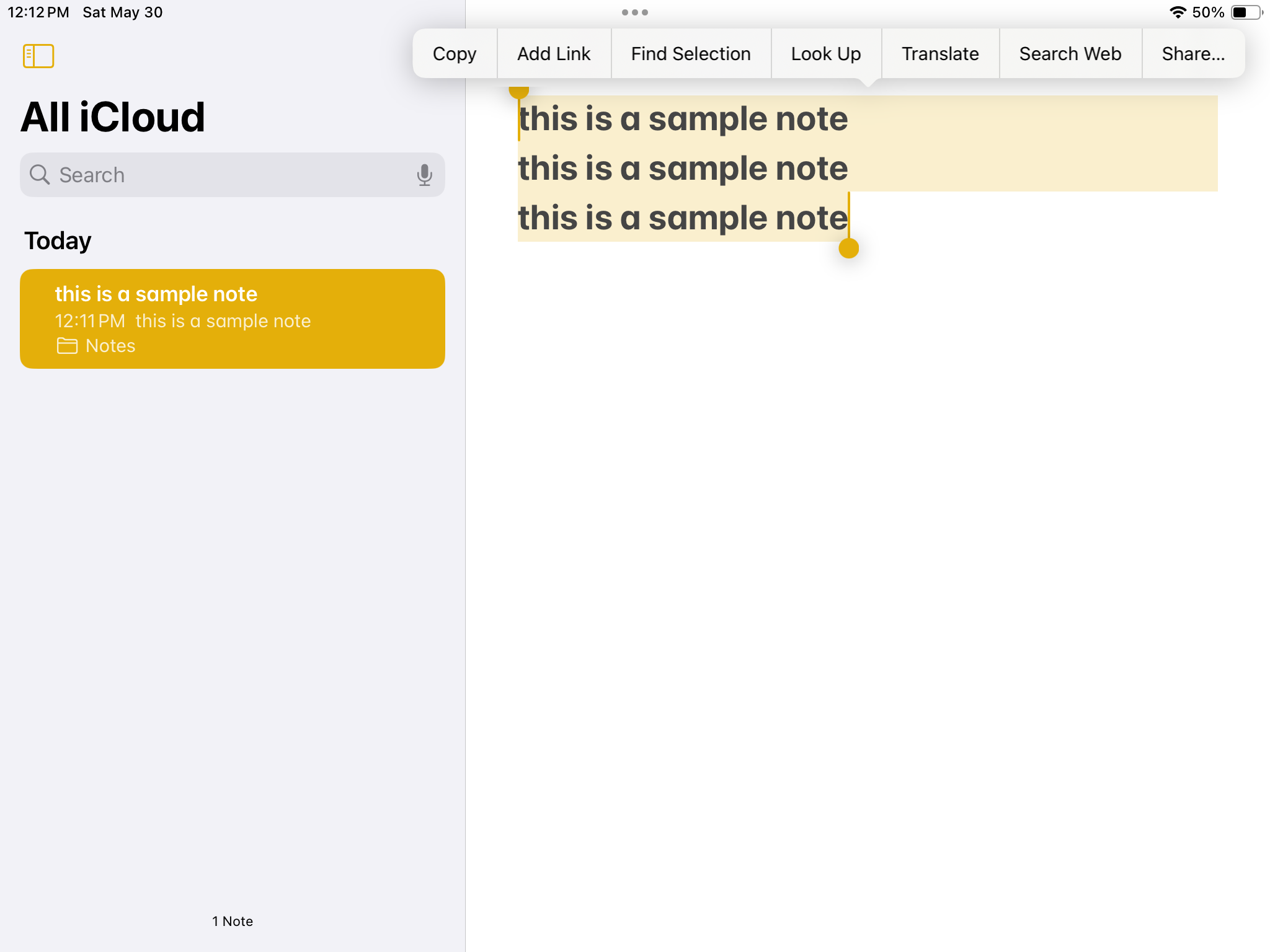Tap the 12:12 PM clock in status bar

pyautogui.click(x=38, y=12)
